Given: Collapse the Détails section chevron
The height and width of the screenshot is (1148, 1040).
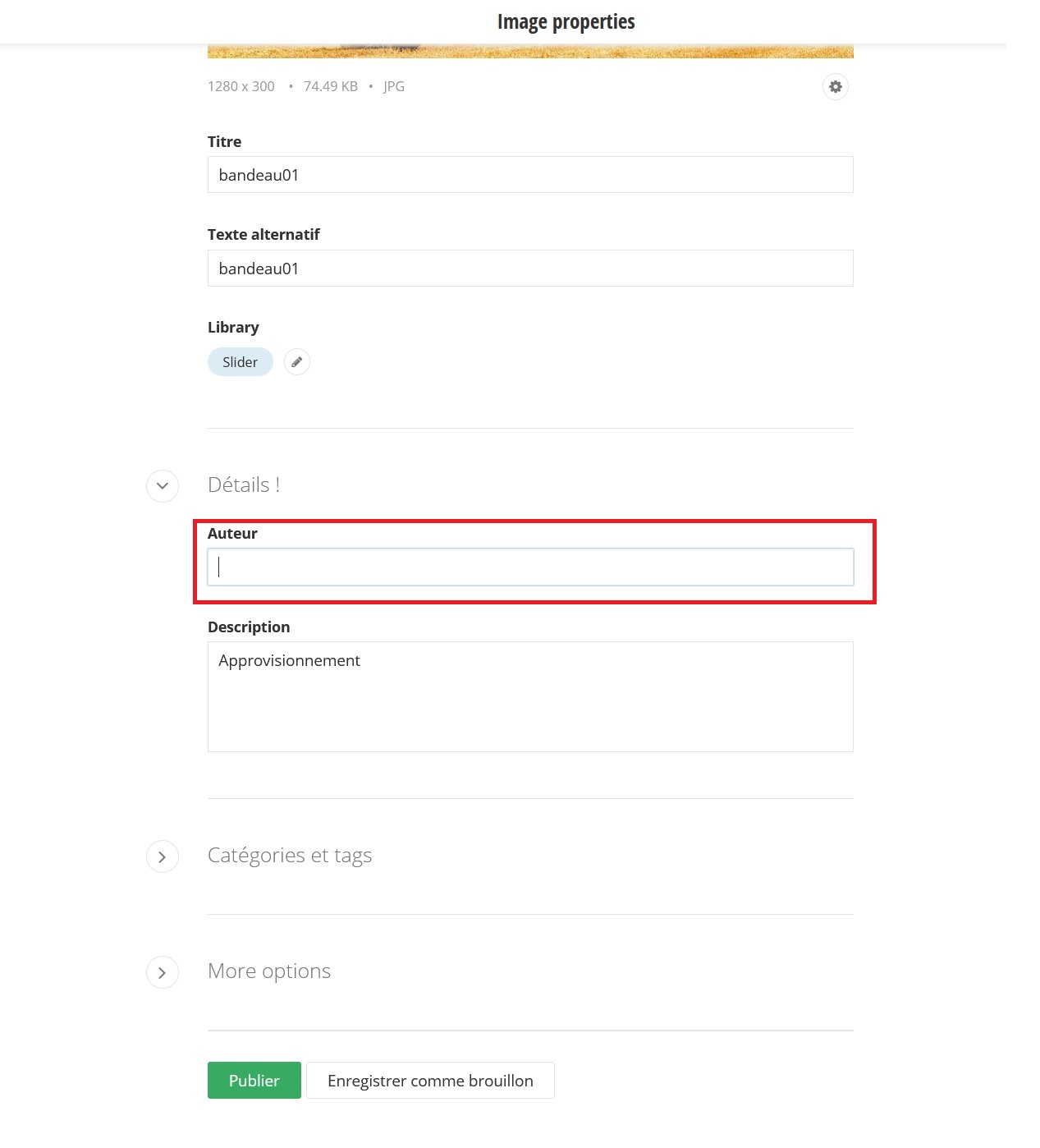Looking at the screenshot, I should [163, 485].
